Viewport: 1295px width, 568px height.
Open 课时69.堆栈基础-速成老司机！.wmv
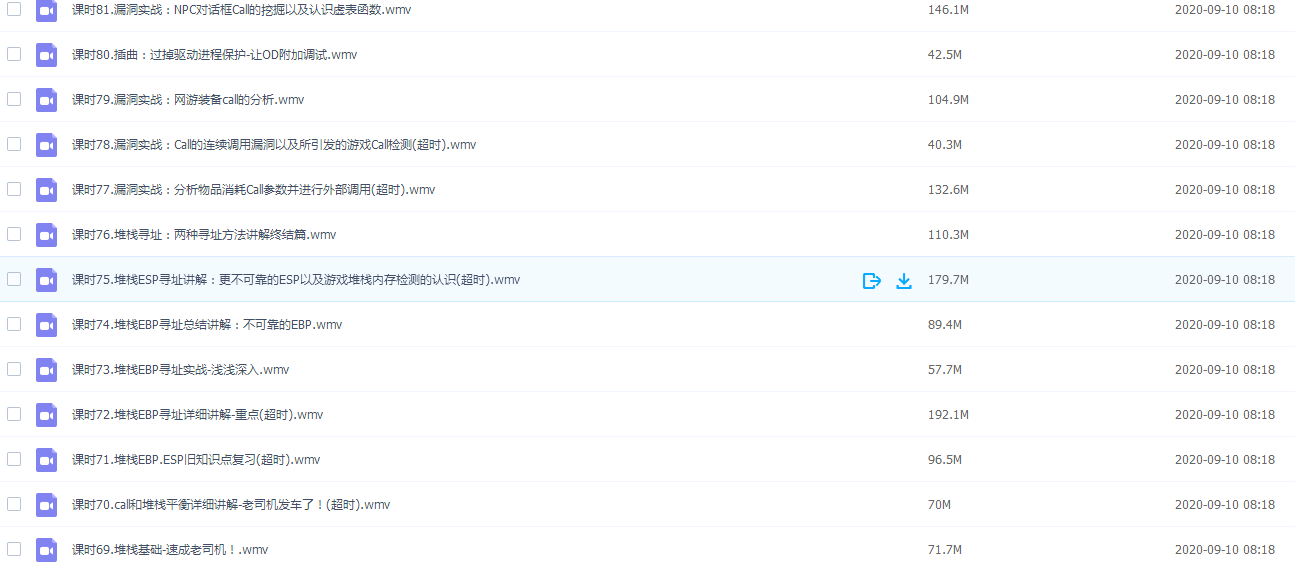[x=170, y=550]
